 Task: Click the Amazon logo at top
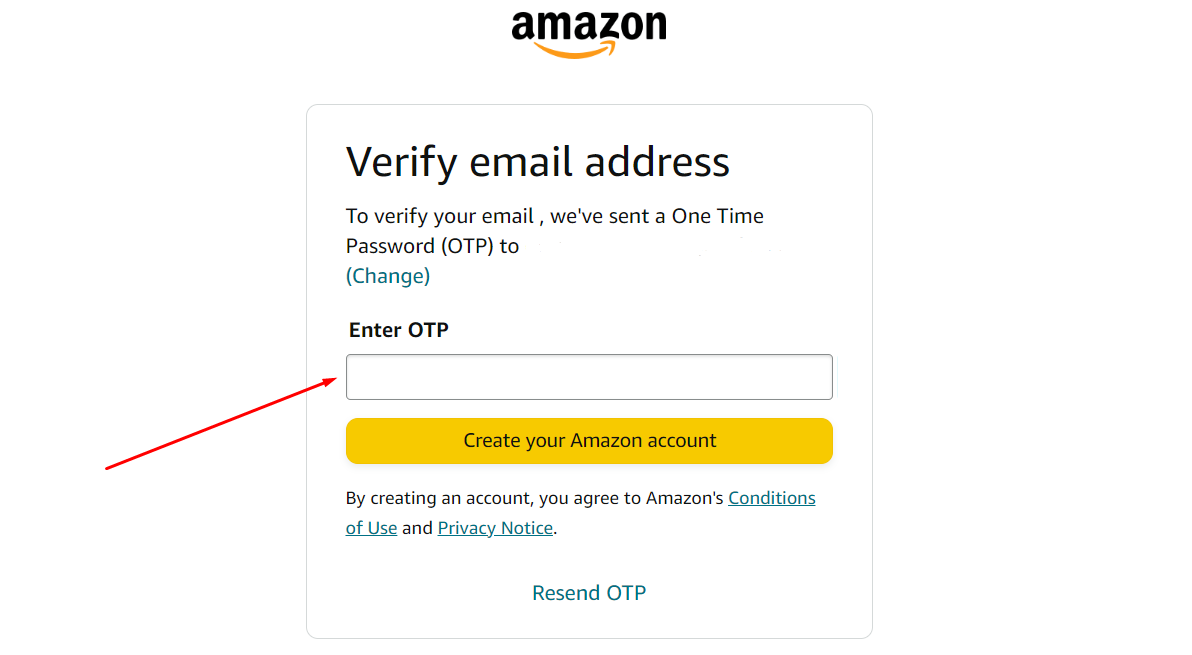click(589, 34)
